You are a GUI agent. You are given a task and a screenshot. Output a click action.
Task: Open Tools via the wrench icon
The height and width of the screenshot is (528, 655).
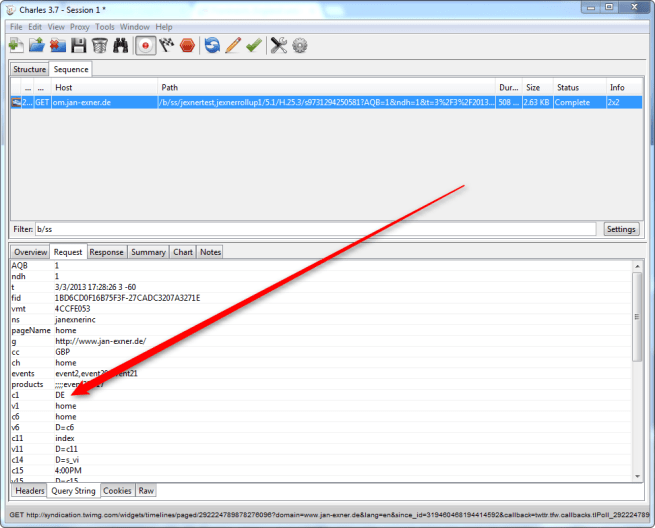point(279,45)
